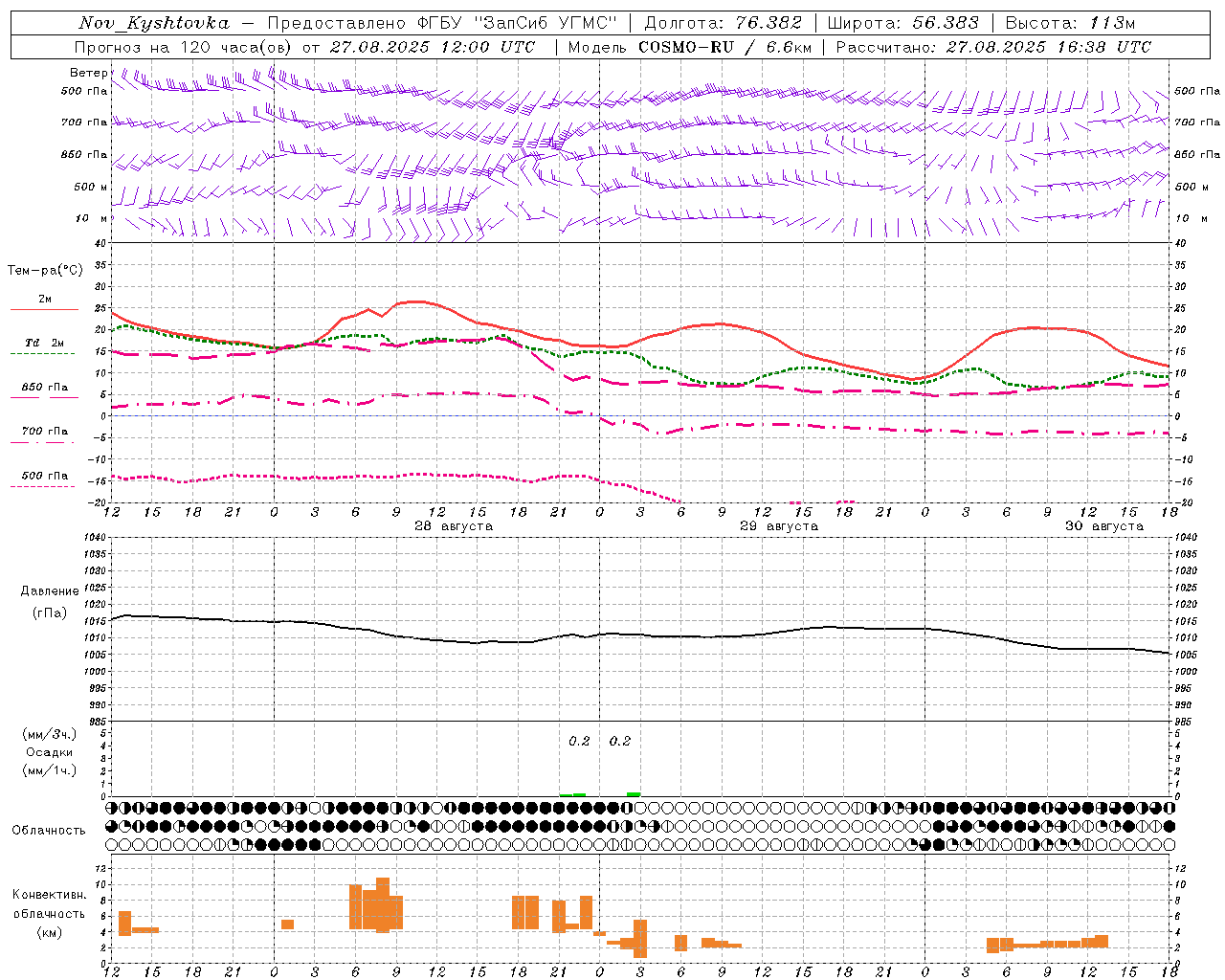Screen dimensions: 1225x980
Task: Click the Модель COSMO-RU / 6.6км label
Action: pos(690,47)
